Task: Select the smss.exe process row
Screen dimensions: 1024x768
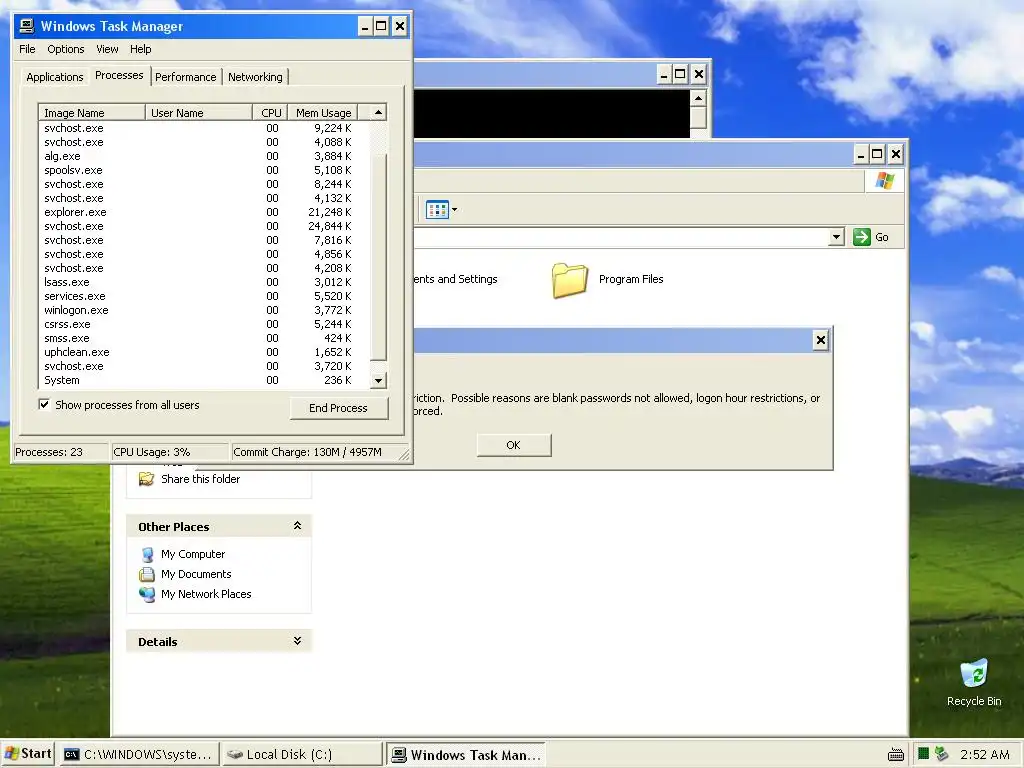Action: pos(204,338)
